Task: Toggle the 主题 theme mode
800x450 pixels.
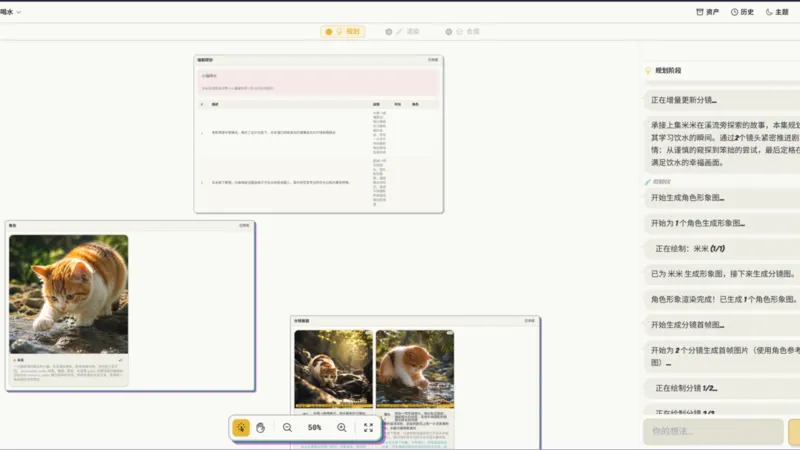Action: tap(777, 12)
